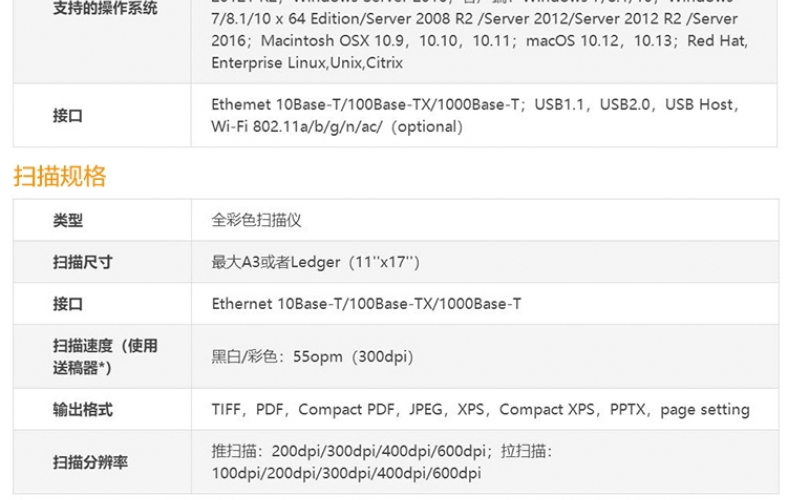790x500 pixels.
Task: Click the 支持的操作系统 row label
Action: click(105, 8)
